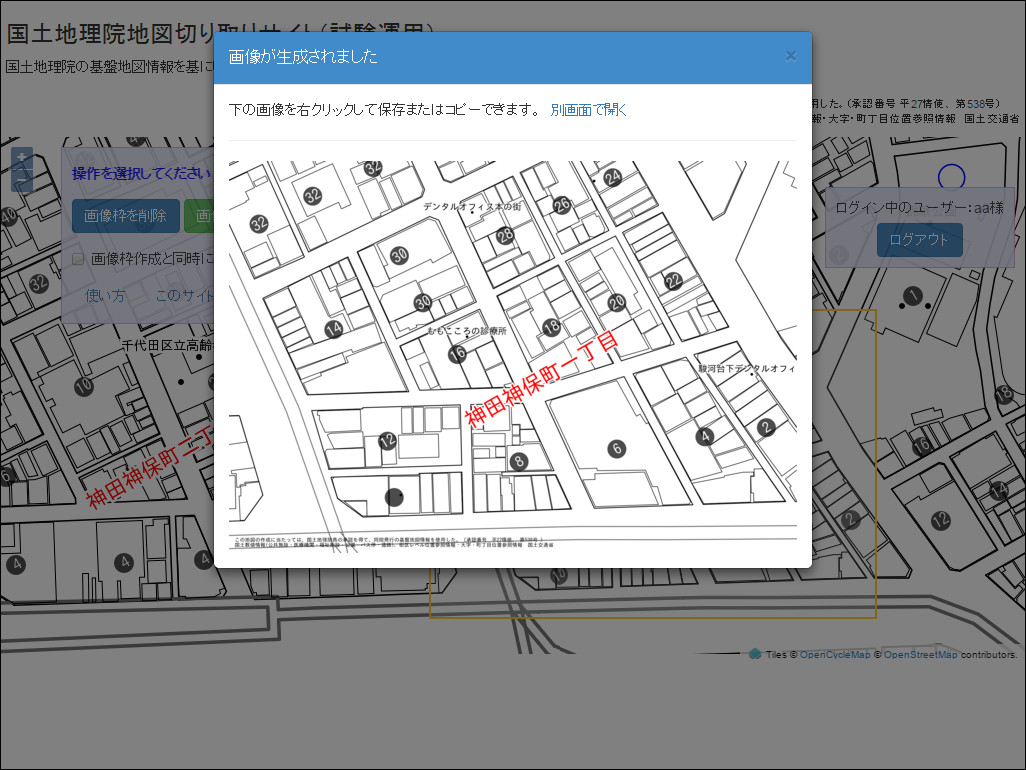Click the zoom in plus control on map
1026x770 pixels.
click(x=22, y=158)
